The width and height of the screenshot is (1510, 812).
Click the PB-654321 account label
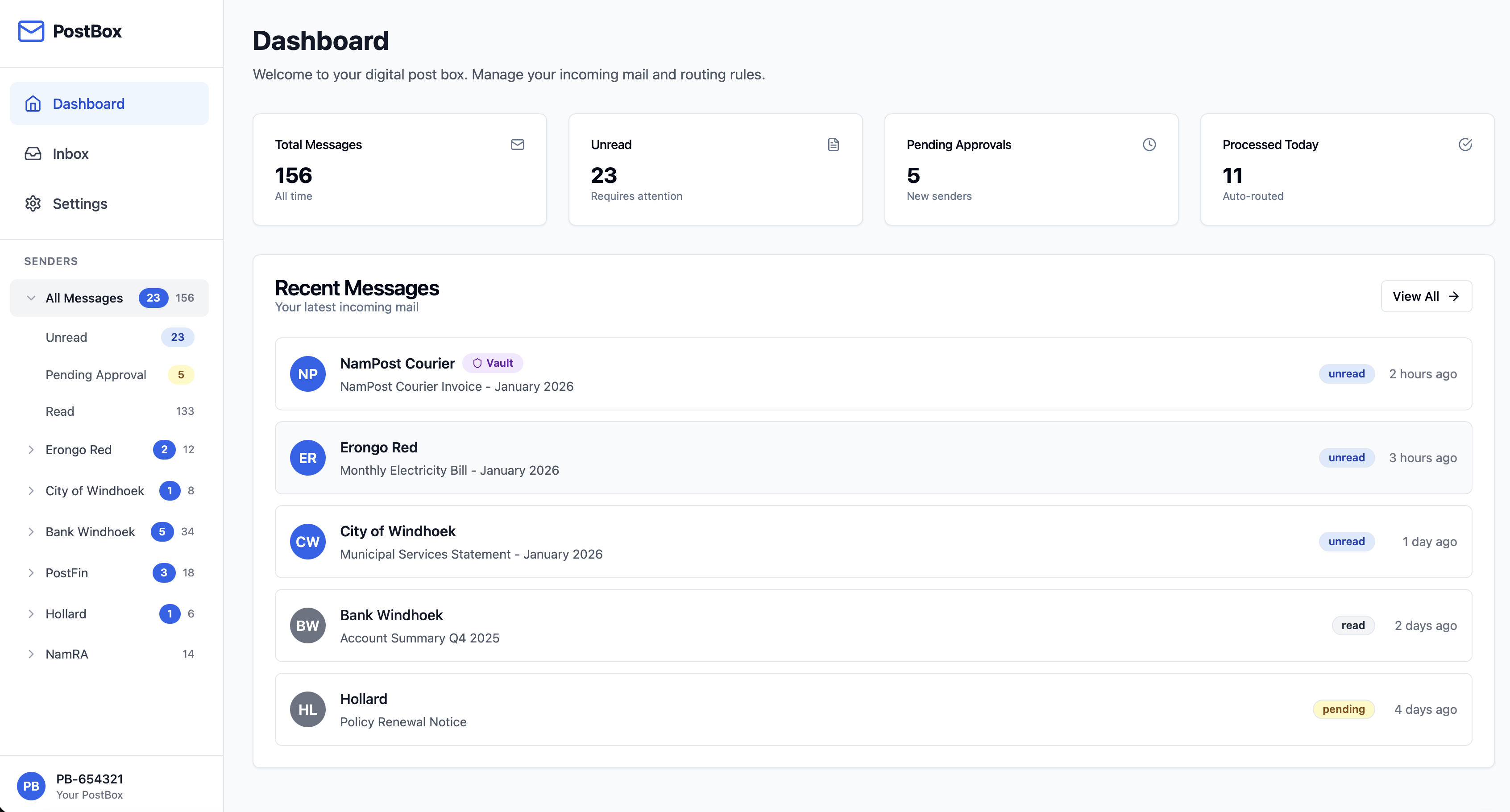90,779
